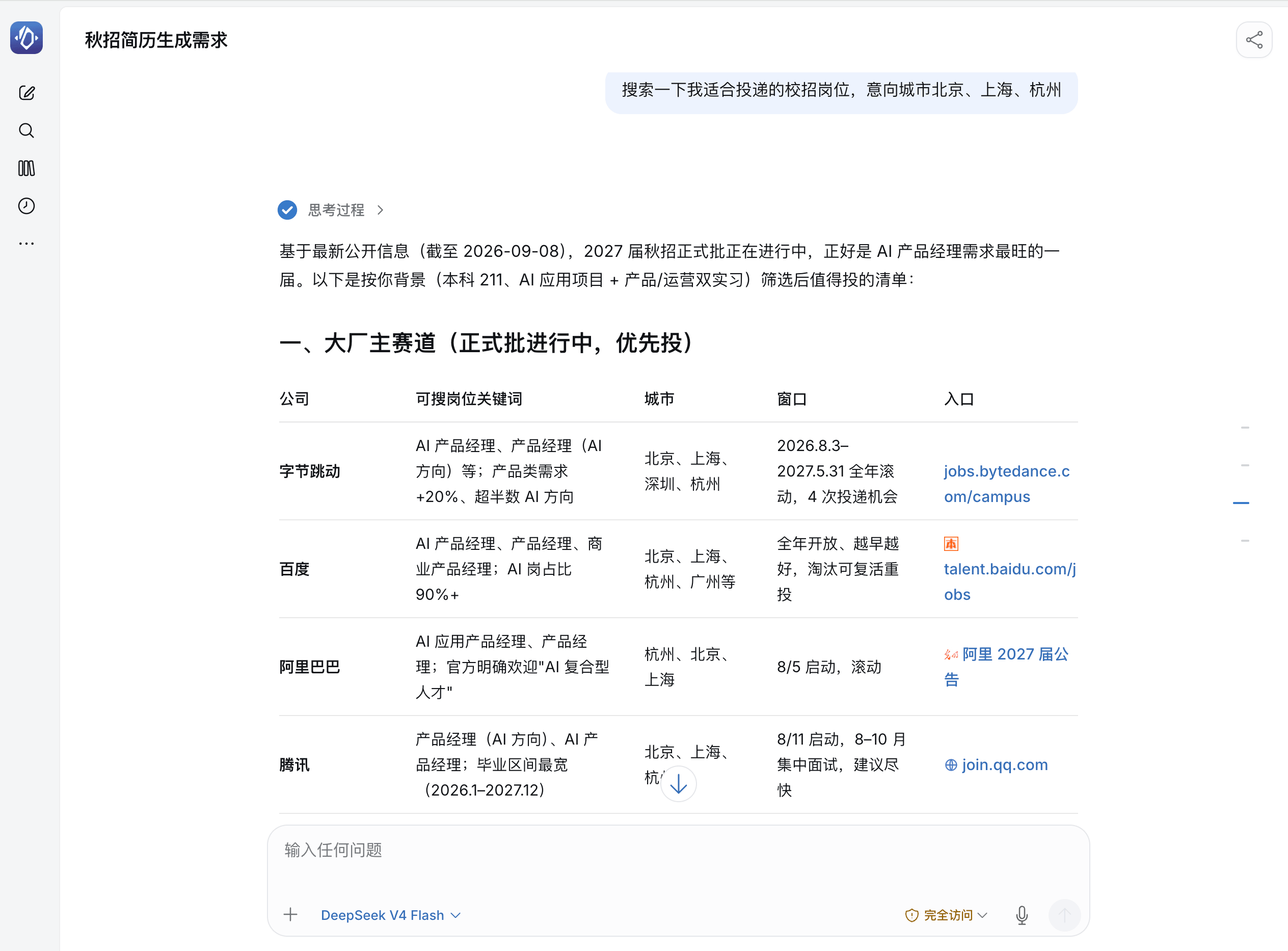Viewport: 1288px width, 951px height.
Task: Click the app logo icon in the sidebar
Action: point(26,38)
